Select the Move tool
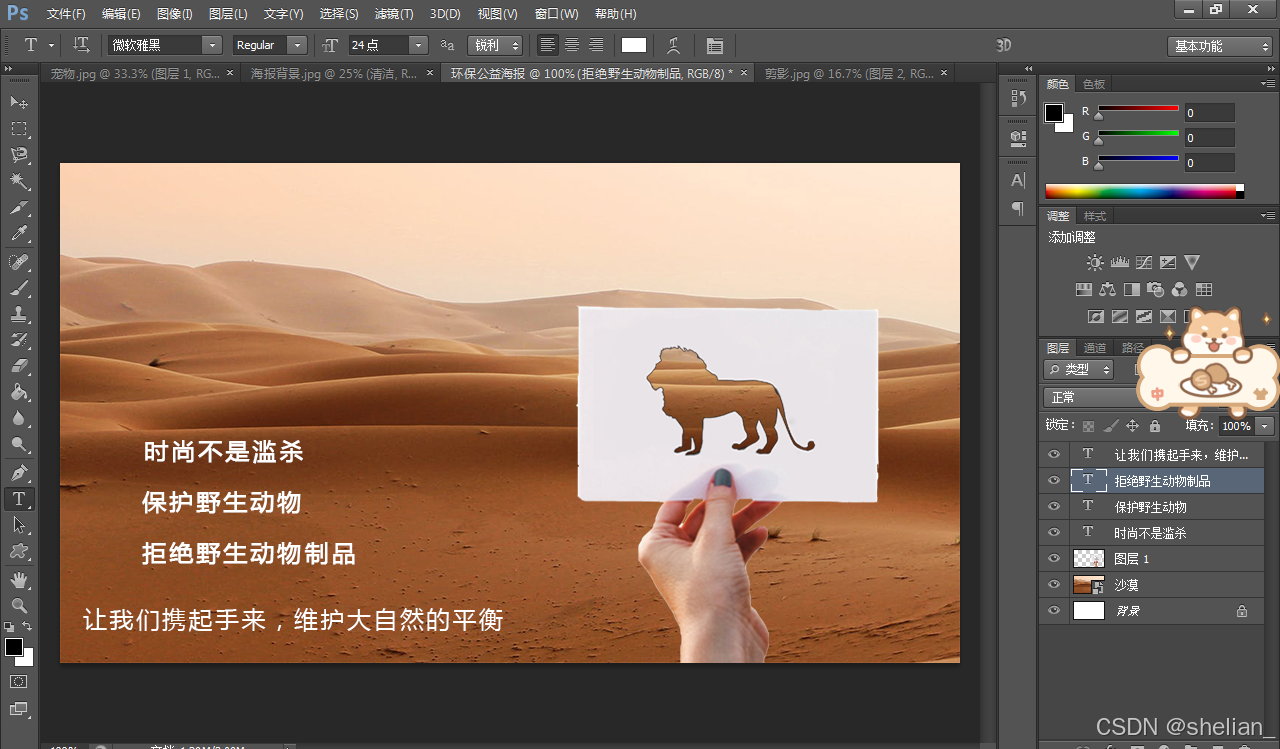1280x749 pixels. (x=19, y=102)
